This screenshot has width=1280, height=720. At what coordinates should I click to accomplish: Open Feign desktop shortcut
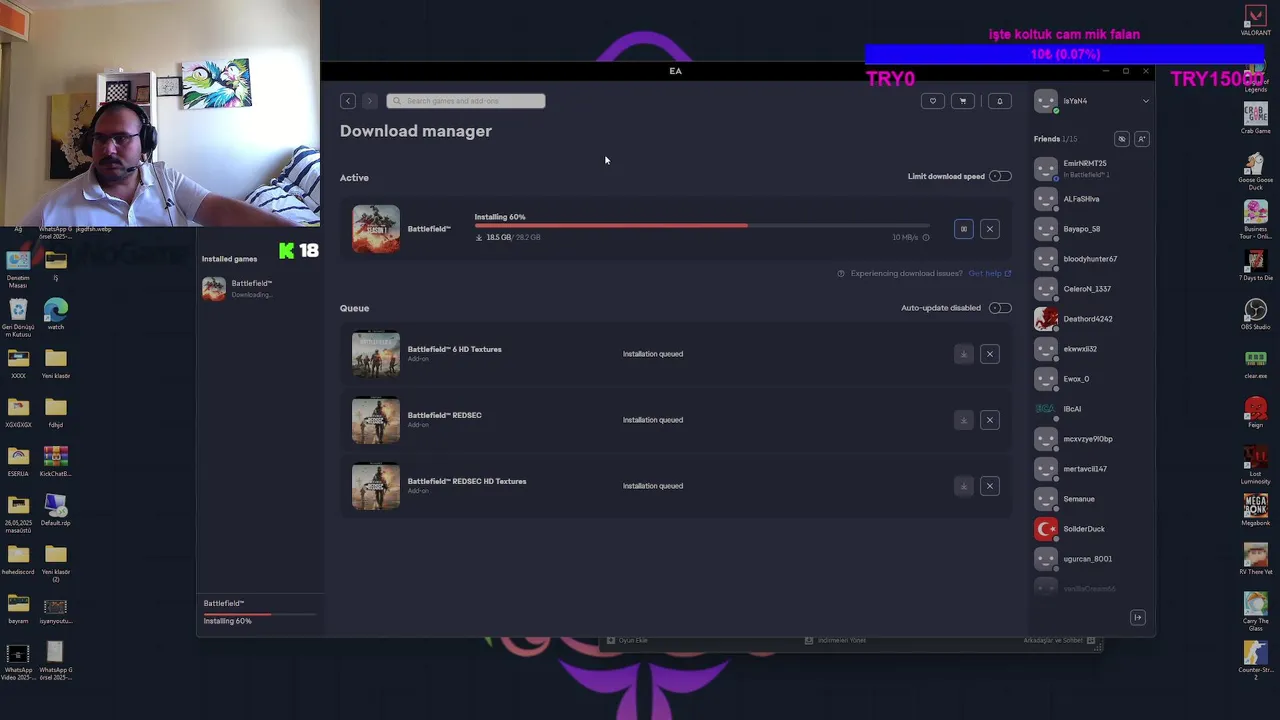(x=1255, y=412)
